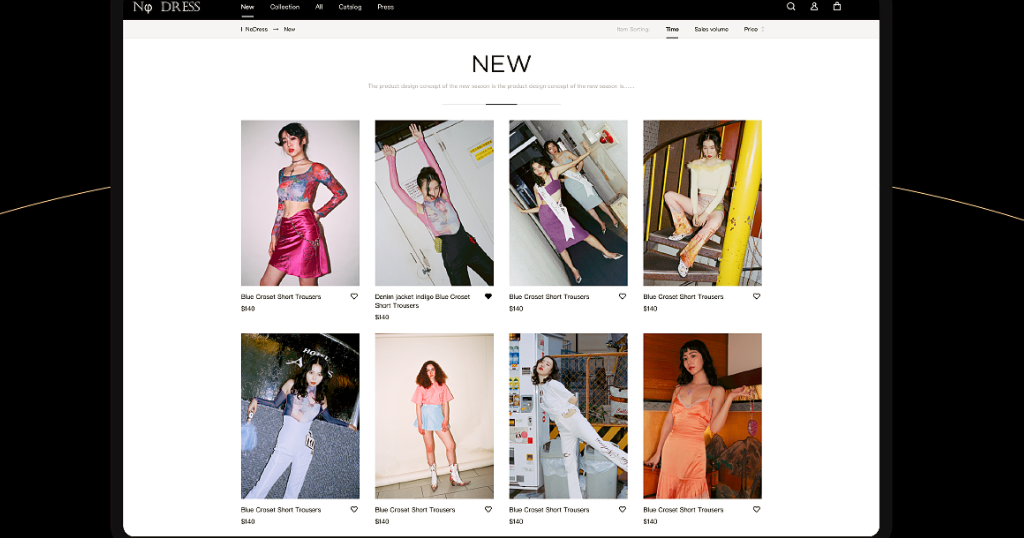The width and height of the screenshot is (1024, 538).
Task: Click the NoDress breadcrumb link
Action: point(256,30)
